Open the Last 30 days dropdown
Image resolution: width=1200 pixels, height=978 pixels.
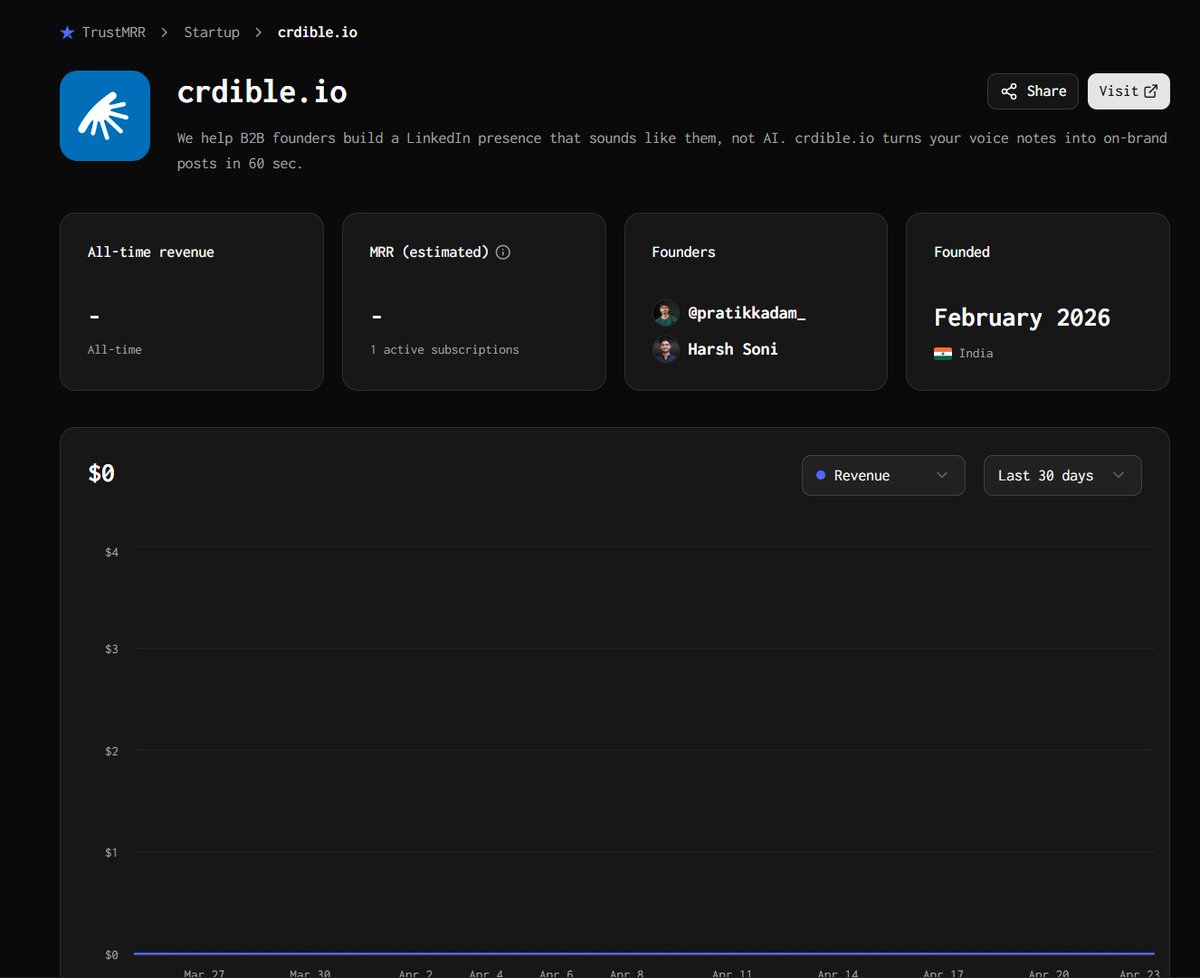tap(1062, 476)
